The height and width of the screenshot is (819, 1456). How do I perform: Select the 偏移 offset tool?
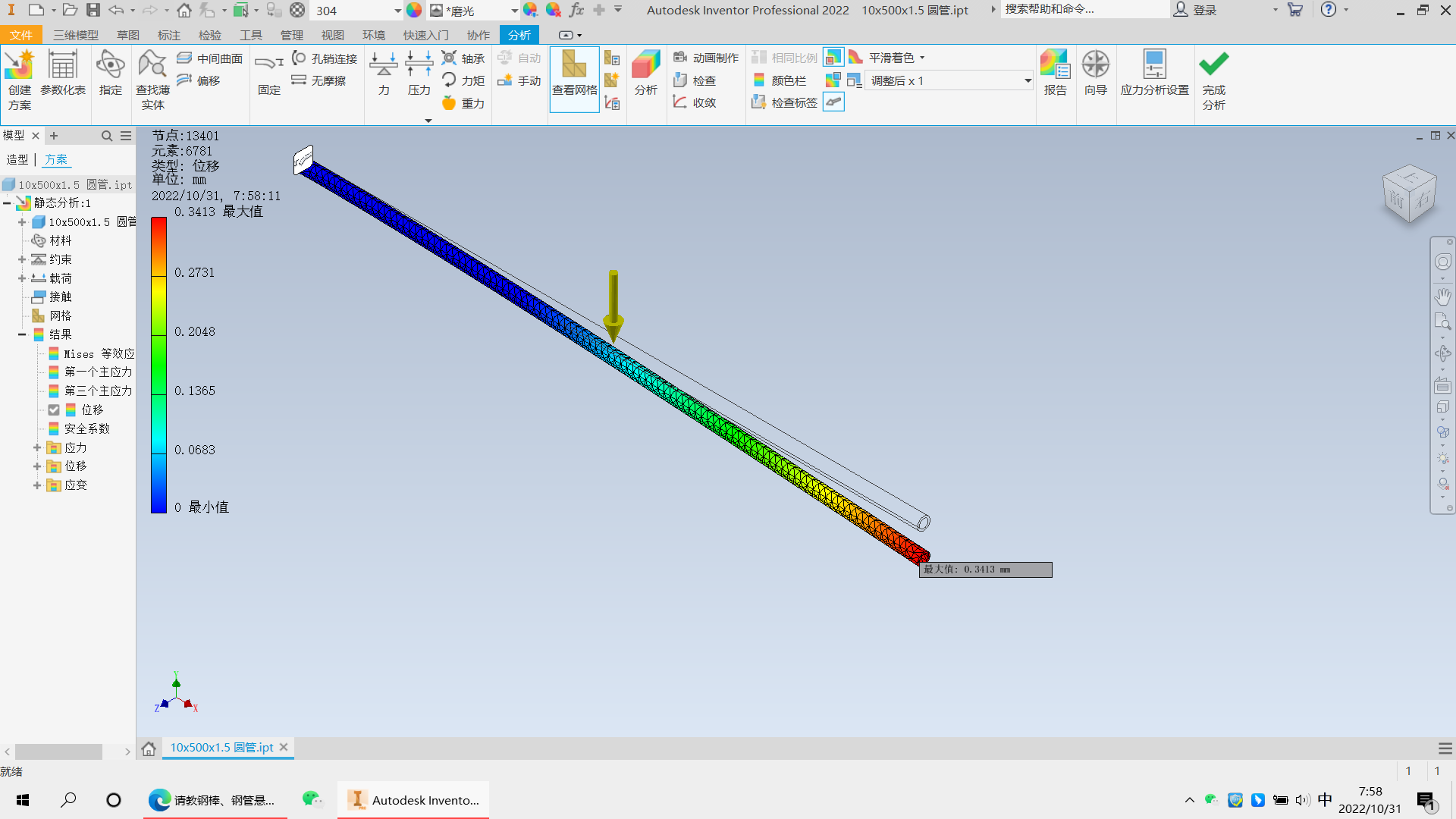click(x=199, y=80)
